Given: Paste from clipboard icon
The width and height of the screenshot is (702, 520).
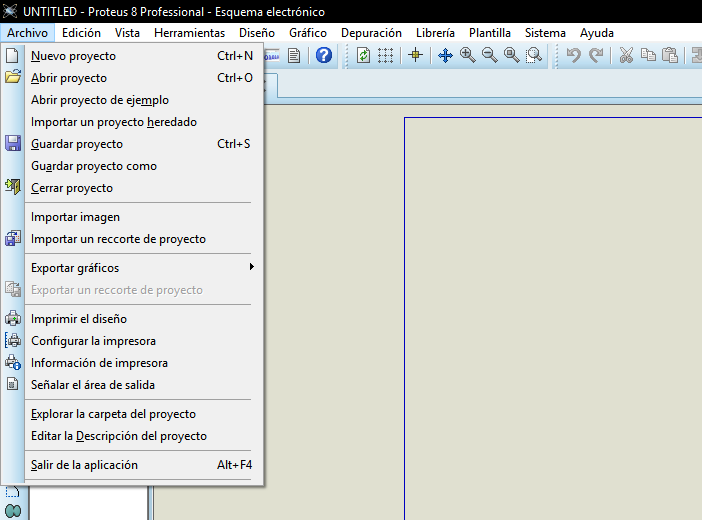Looking at the screenshot, I should (670, 55).
